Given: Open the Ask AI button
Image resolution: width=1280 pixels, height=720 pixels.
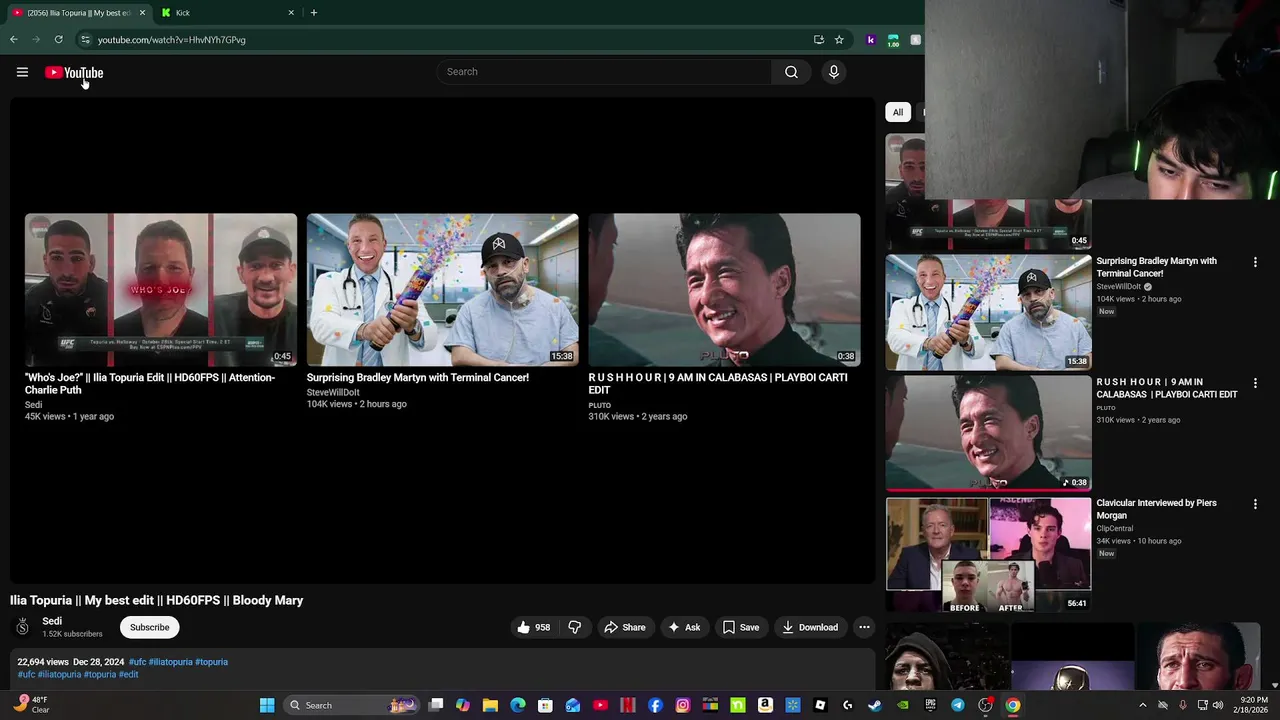Looking at the screenshot, I should (684, 627).
